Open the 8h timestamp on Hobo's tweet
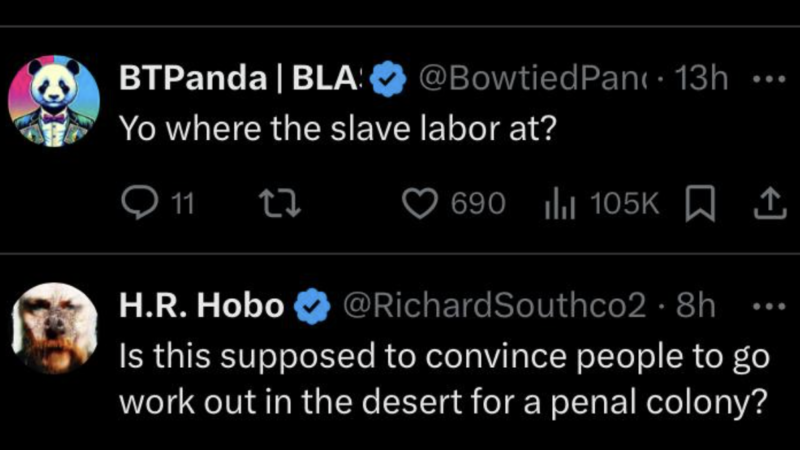The width and height of the screenshot is (800, 450). (695, 306)
